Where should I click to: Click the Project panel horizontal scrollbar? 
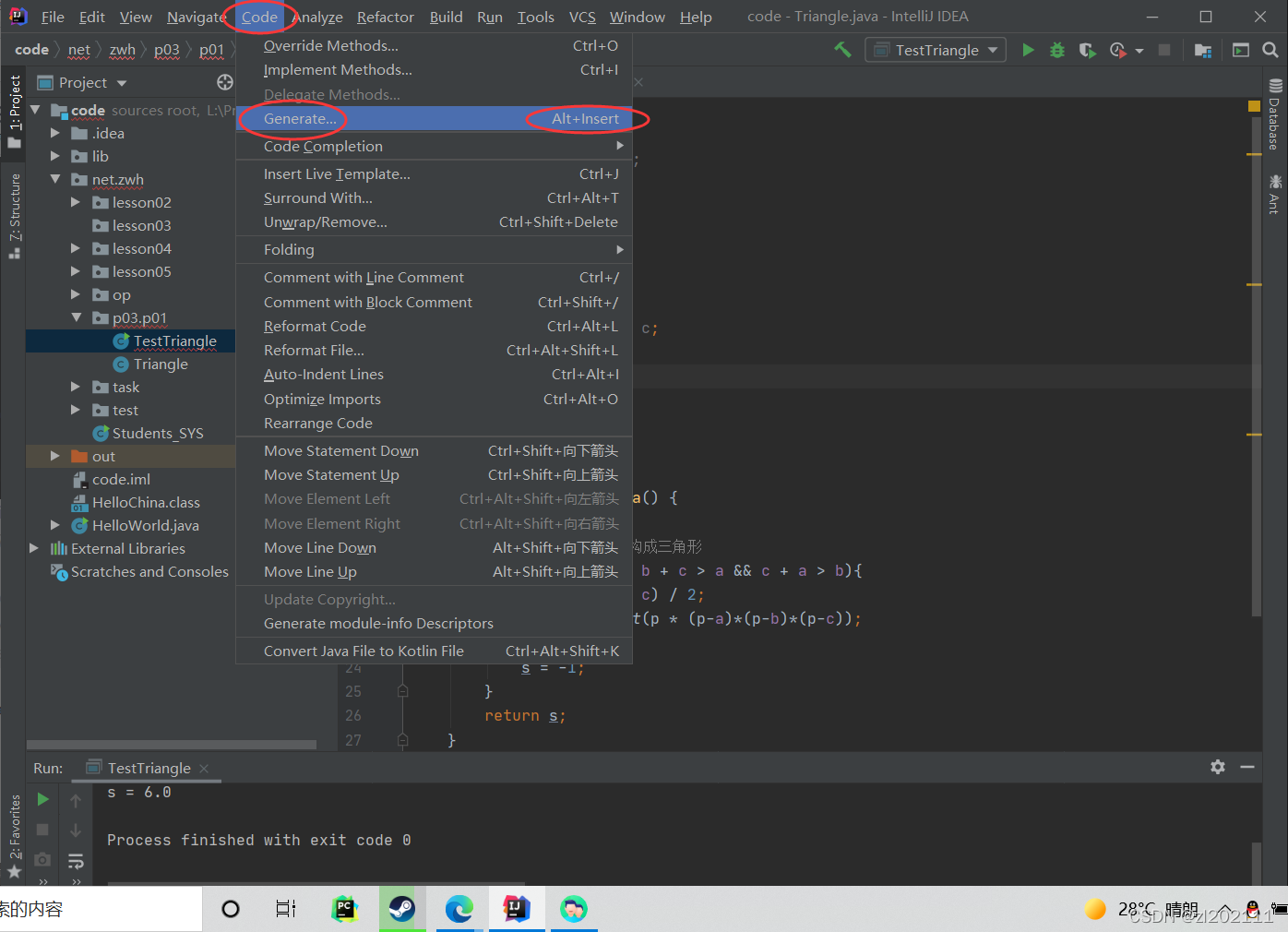tap(172, 744)
